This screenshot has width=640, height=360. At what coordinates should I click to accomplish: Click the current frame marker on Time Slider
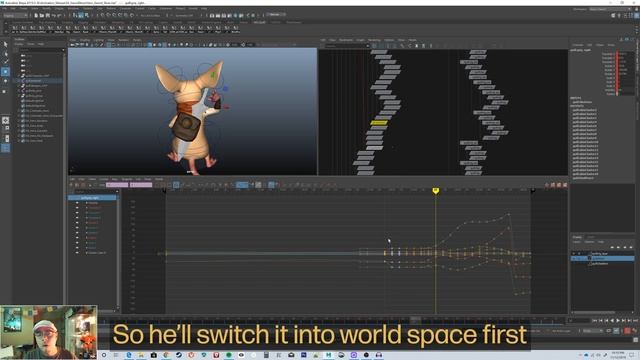tap(416, 319)
